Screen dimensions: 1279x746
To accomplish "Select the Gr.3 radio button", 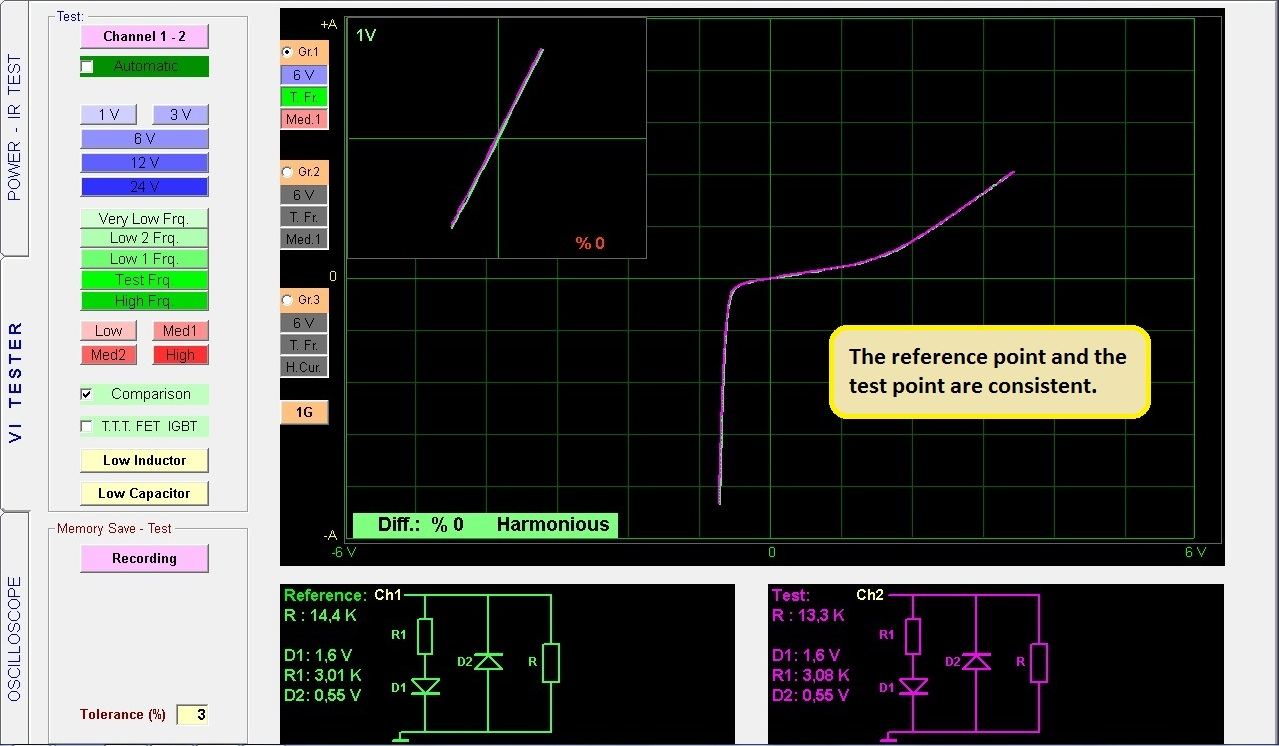I will 288,300.
